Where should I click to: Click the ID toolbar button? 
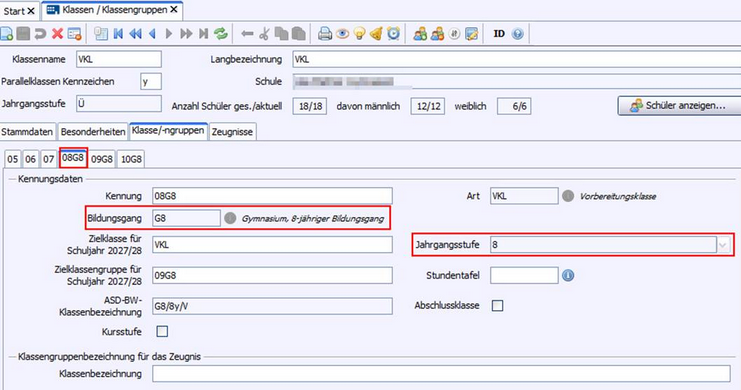(x=499, y=34)
